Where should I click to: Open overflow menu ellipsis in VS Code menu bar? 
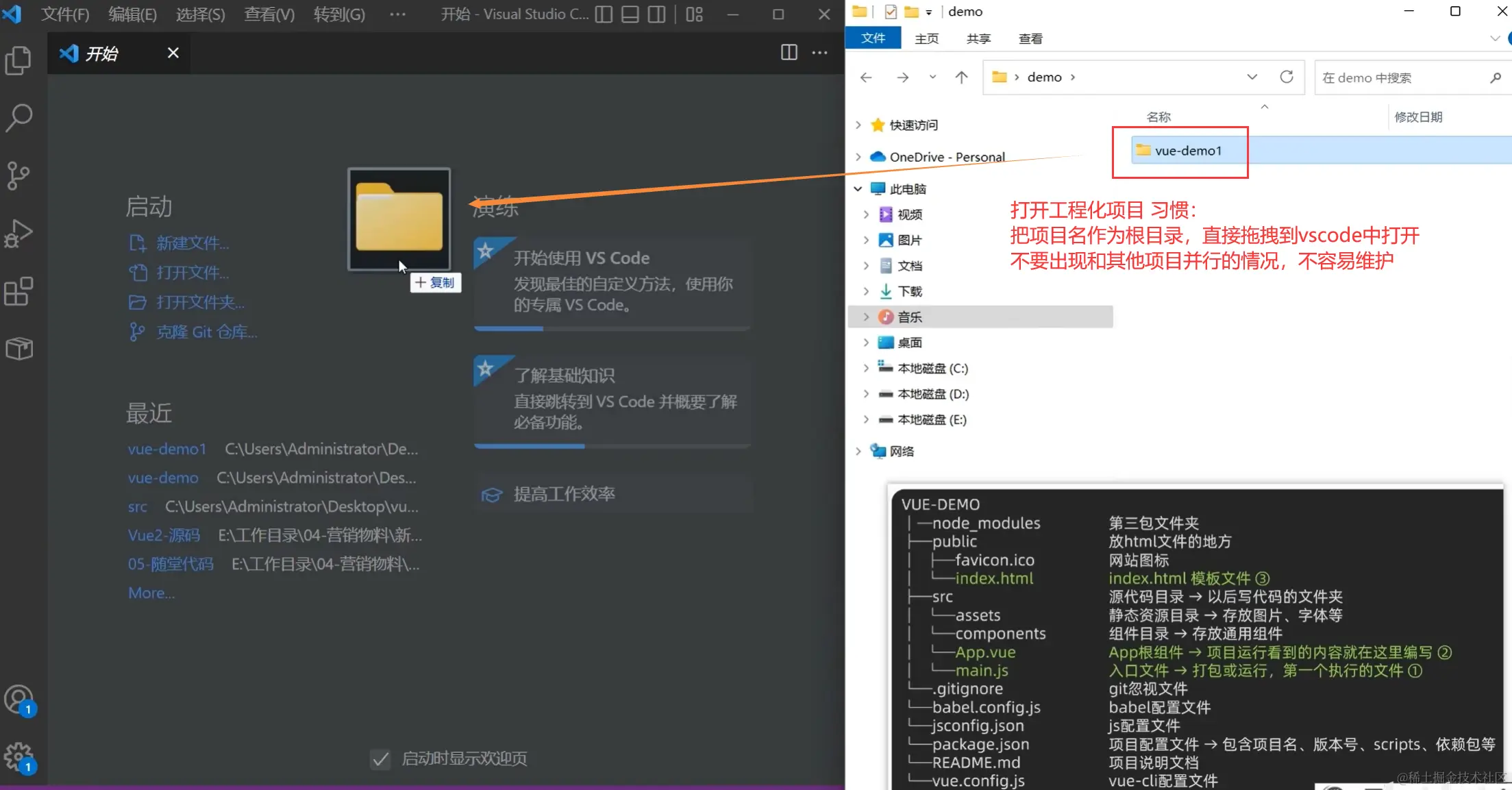point(397,14)
